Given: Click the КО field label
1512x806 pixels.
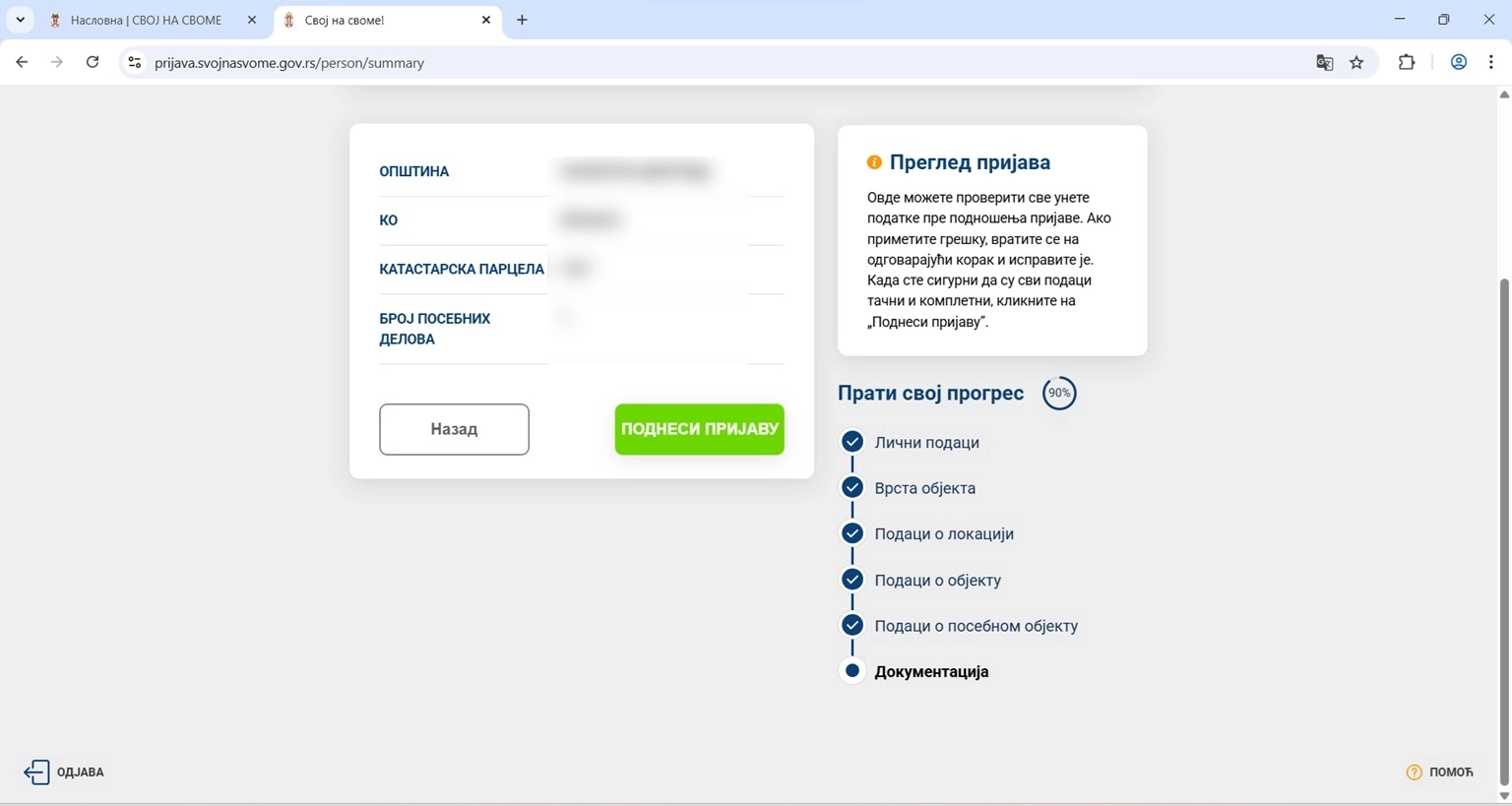Looking at the screenshot, I should point(388,220).
